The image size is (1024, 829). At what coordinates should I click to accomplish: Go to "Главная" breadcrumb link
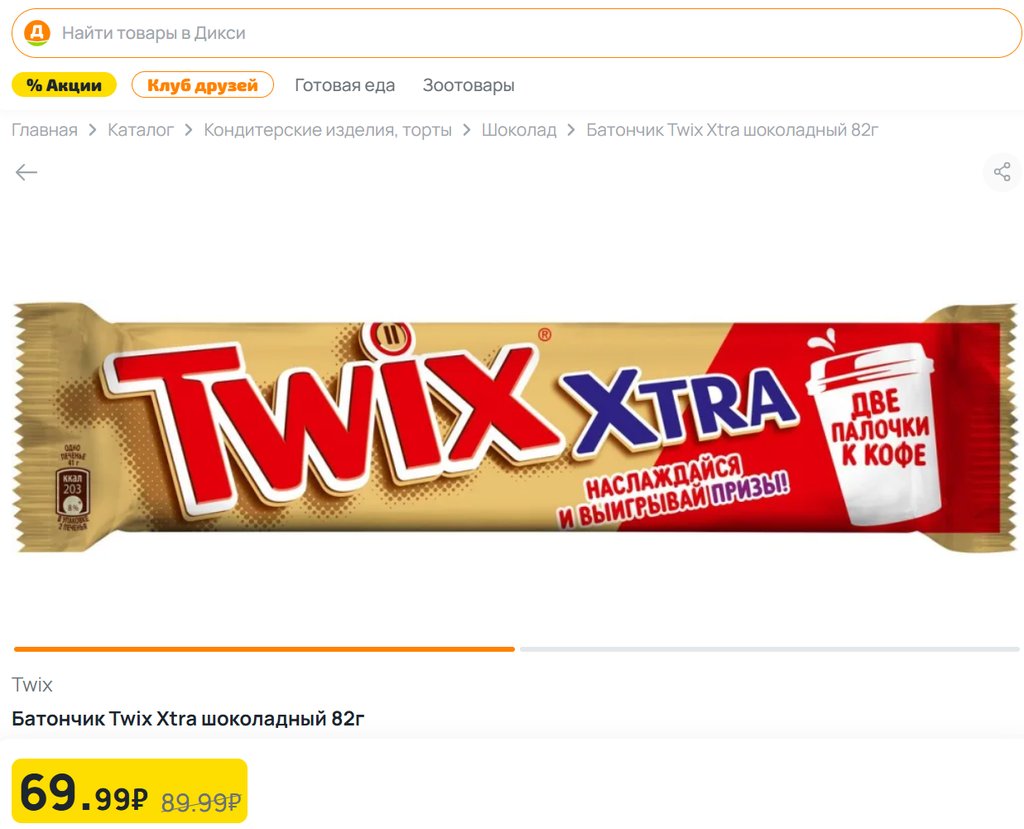(x=44, y=130)
